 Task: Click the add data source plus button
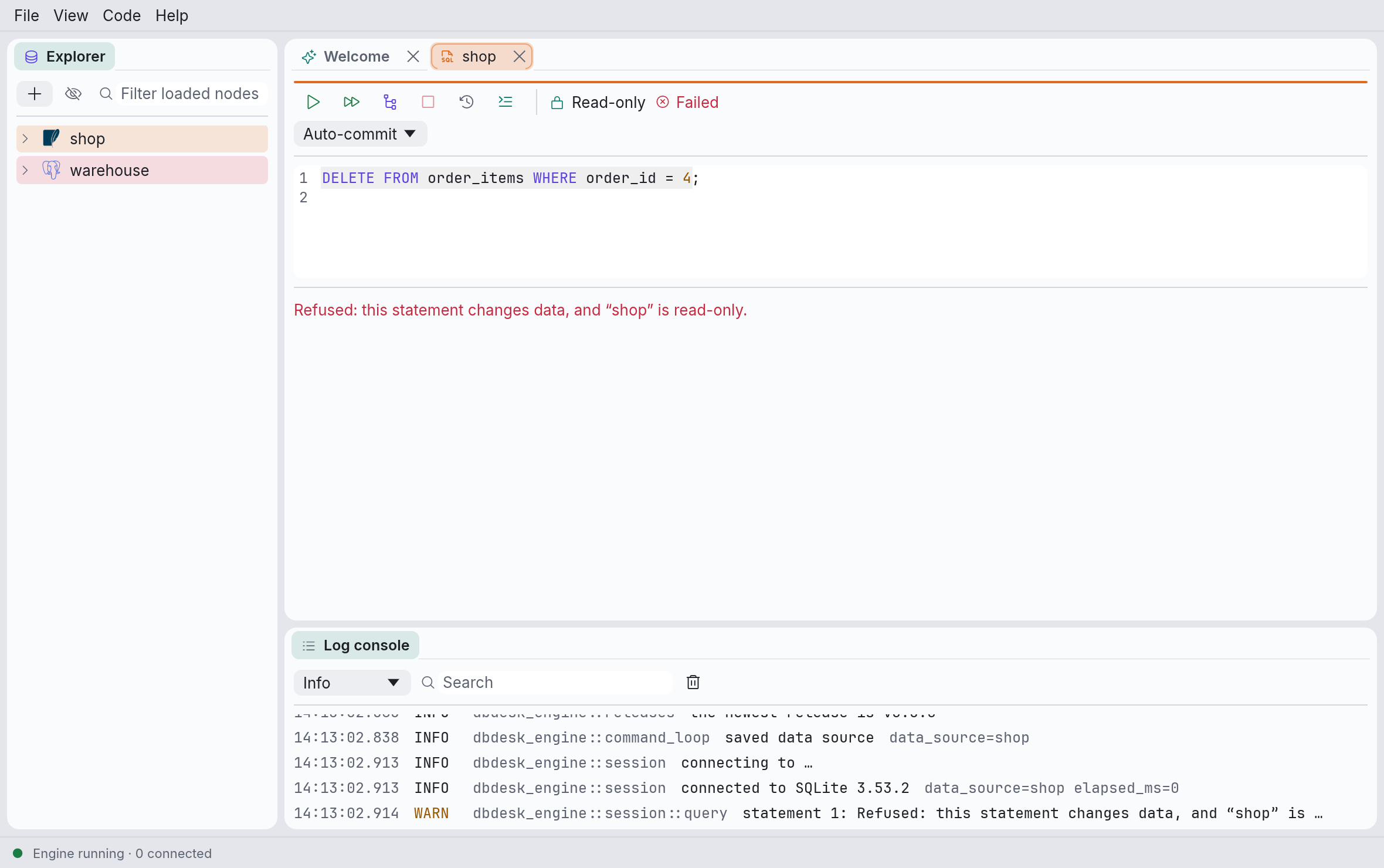click(35, 94)
